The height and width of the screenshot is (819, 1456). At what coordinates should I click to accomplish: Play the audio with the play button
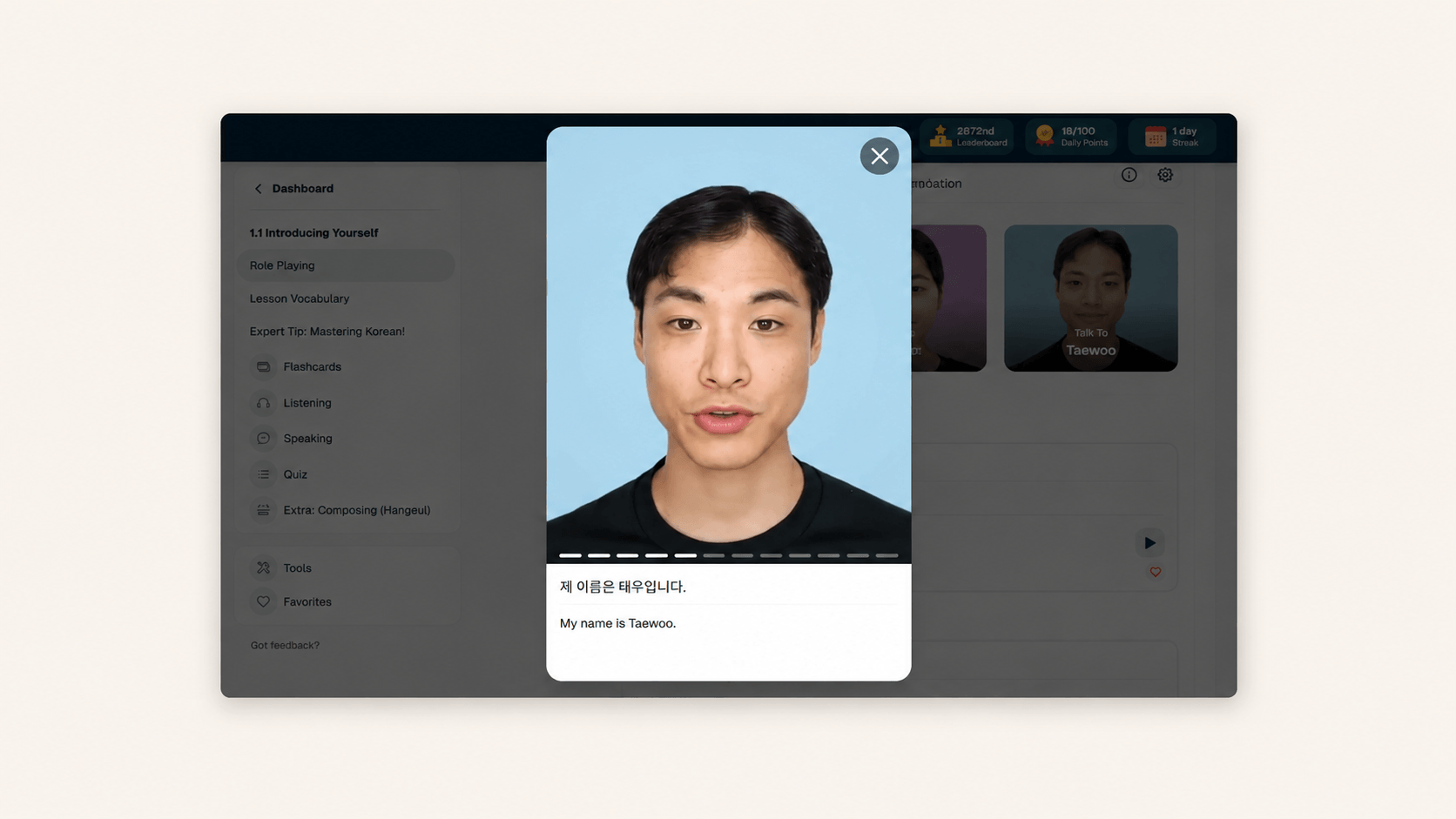[1149, 543]
